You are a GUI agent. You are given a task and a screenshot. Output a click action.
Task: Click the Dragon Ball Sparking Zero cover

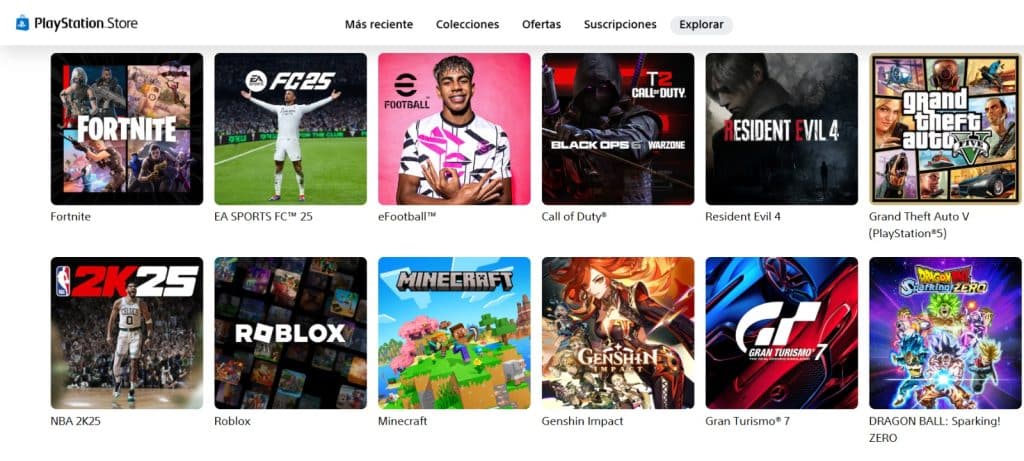pyautogui.click(x=946, y=333)
